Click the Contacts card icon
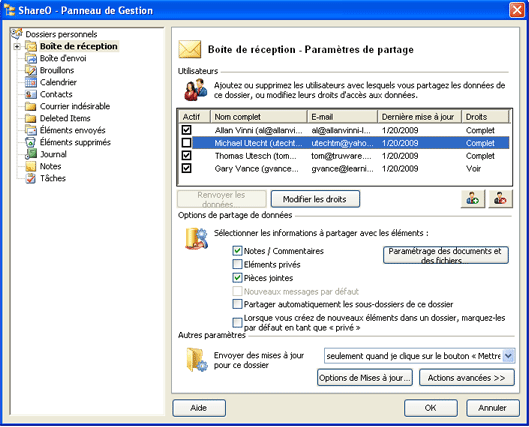529x427 pixels. pos(31,94)
